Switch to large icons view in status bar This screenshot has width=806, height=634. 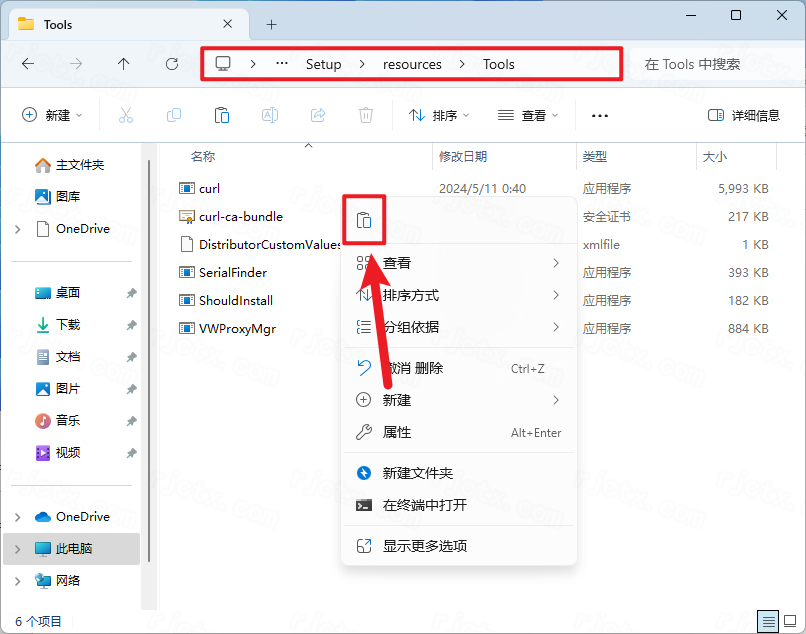(x=790, y=621)
